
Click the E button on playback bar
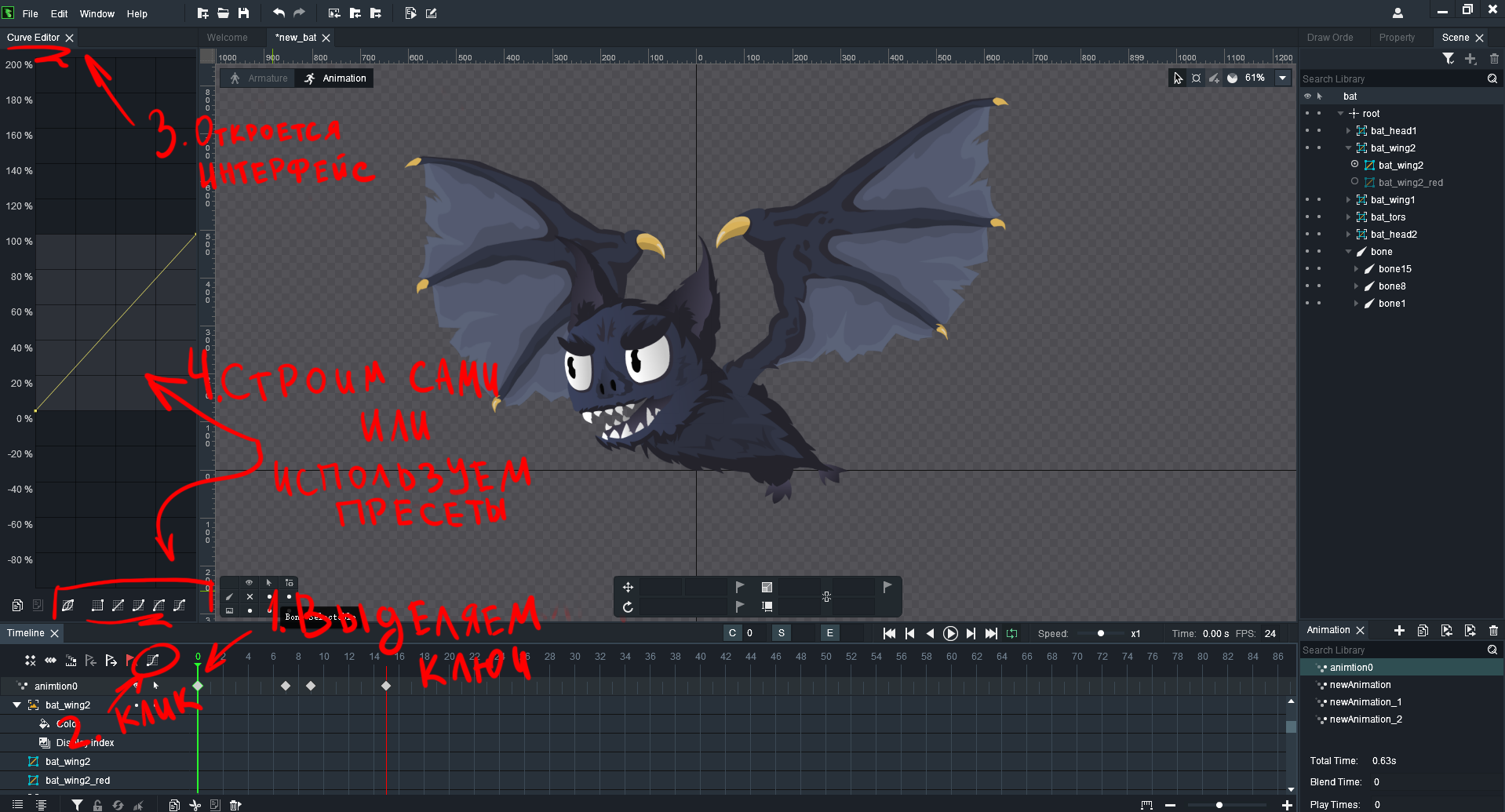[x=829, y=633]
